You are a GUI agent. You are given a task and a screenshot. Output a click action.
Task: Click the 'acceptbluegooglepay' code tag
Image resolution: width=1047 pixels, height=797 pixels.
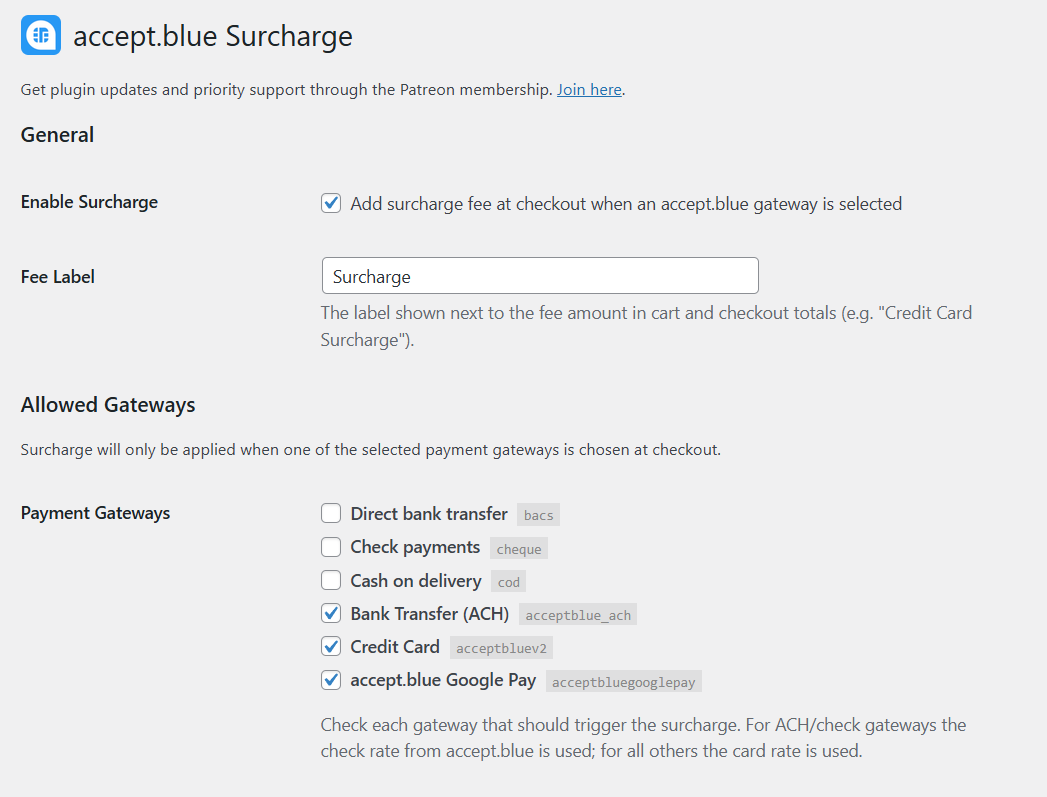[x=624, y=682]
